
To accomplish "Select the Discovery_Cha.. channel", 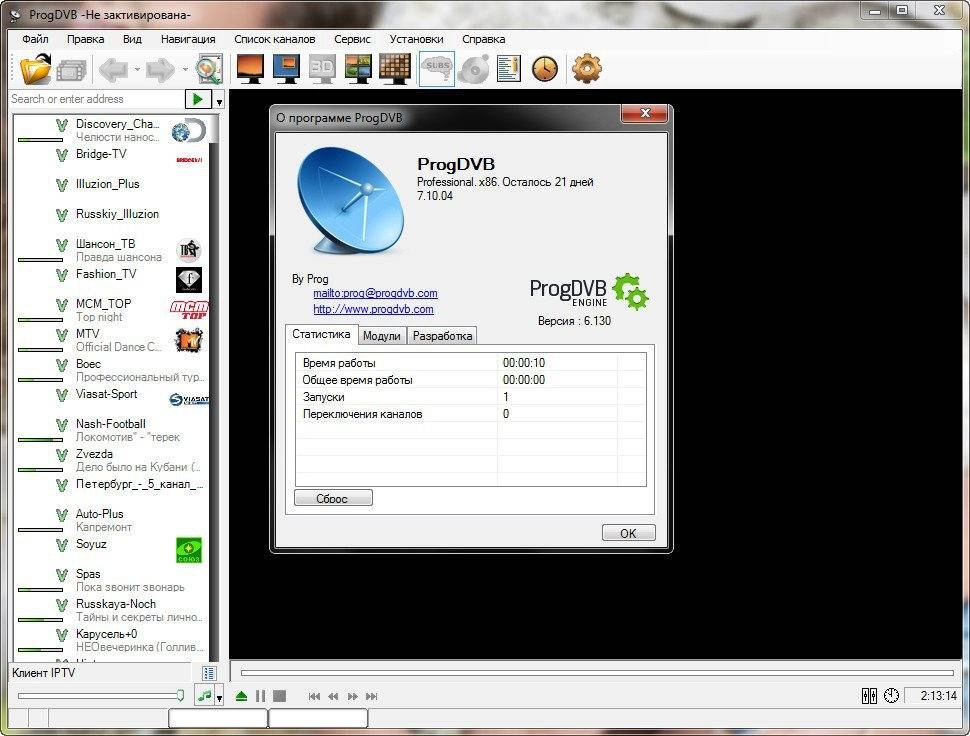I will pyautogui.click(x=111, y=130).
